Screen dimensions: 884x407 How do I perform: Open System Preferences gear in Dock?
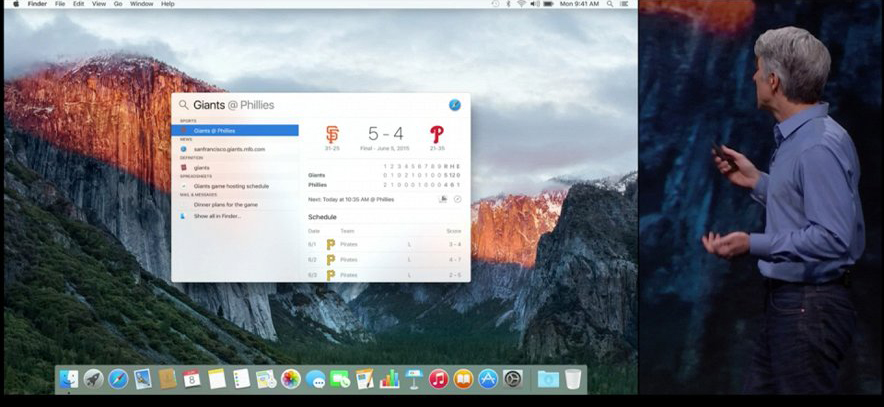(513, 379)
